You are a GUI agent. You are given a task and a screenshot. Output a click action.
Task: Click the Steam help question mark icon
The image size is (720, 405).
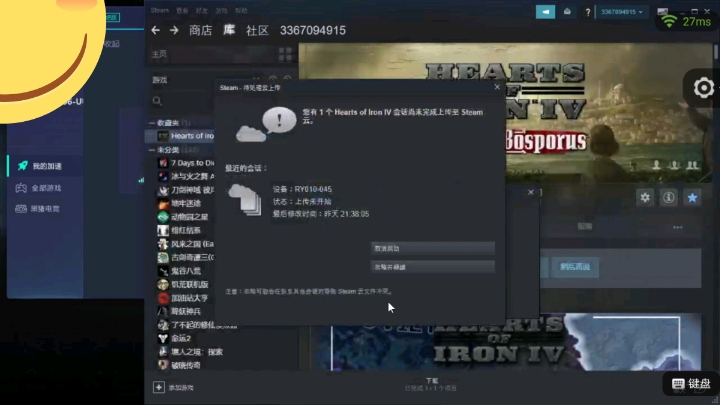click(587, 12)
